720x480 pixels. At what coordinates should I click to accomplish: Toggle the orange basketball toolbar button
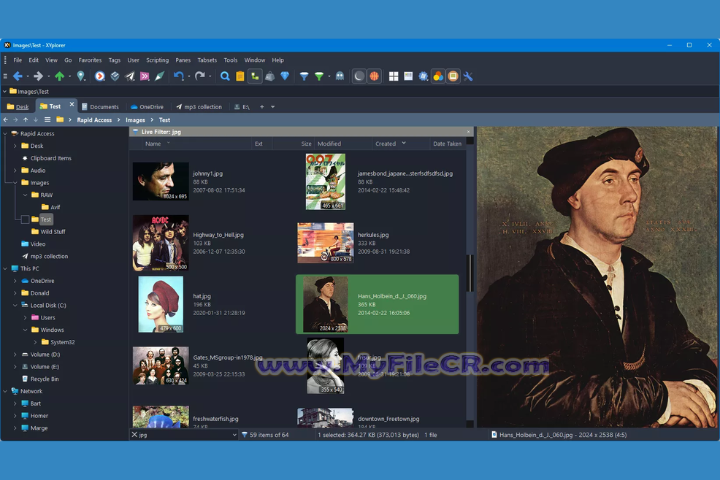(374, 76)
